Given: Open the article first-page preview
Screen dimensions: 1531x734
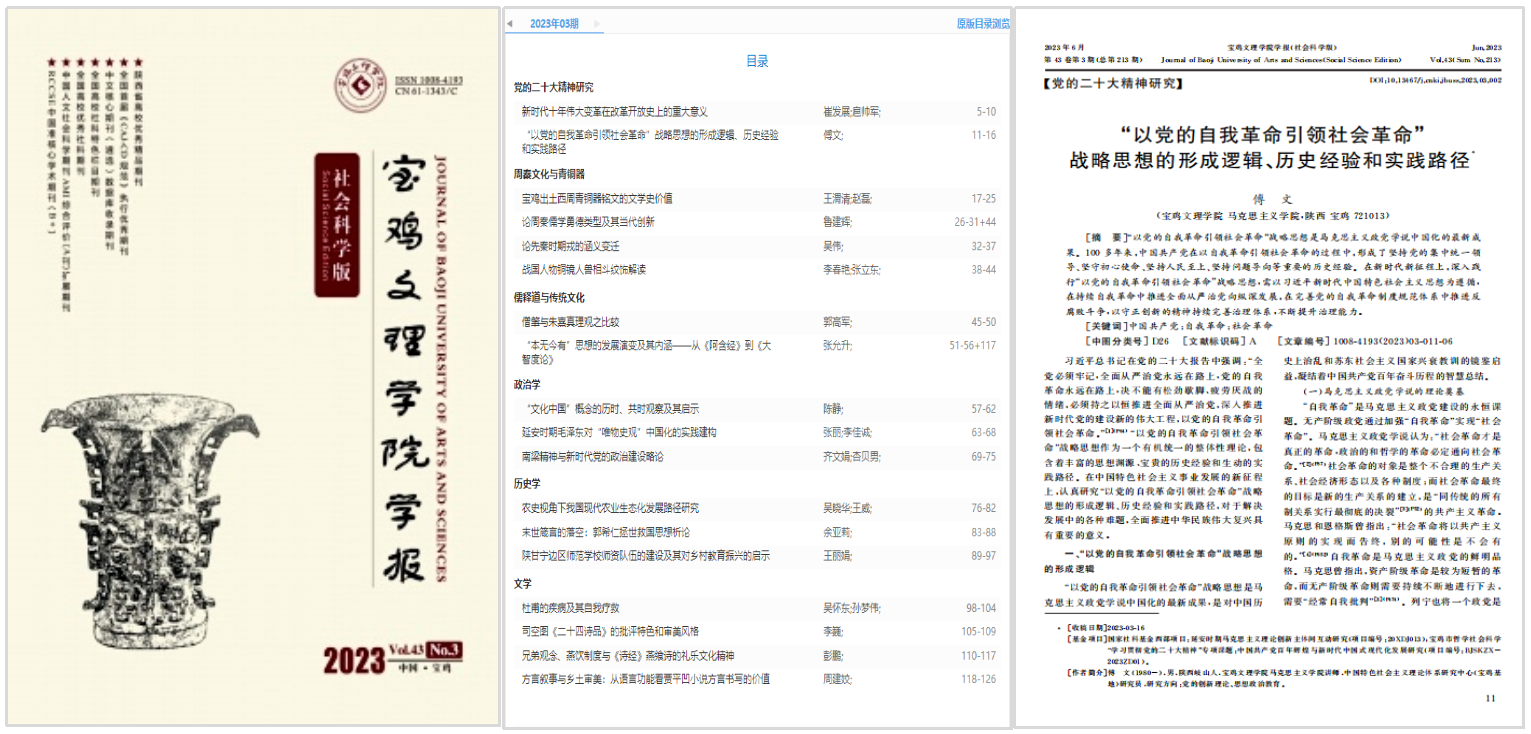Looking at the screenshot, I should [x=1270, y=367].
